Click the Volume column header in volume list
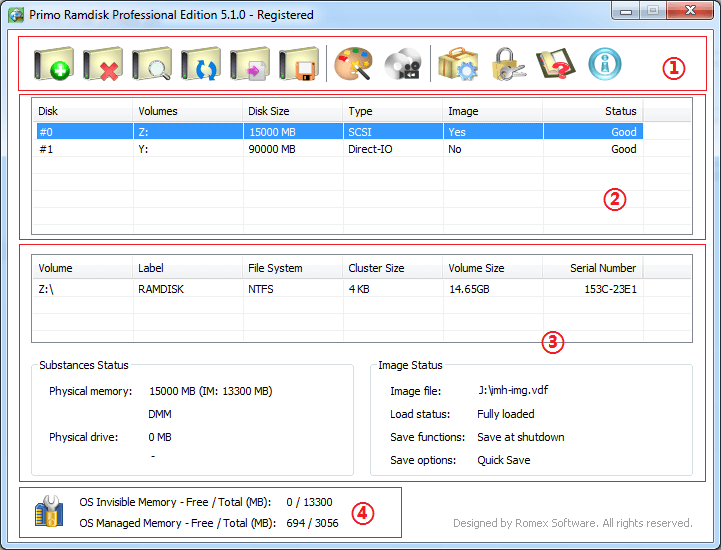 point(83,268)
